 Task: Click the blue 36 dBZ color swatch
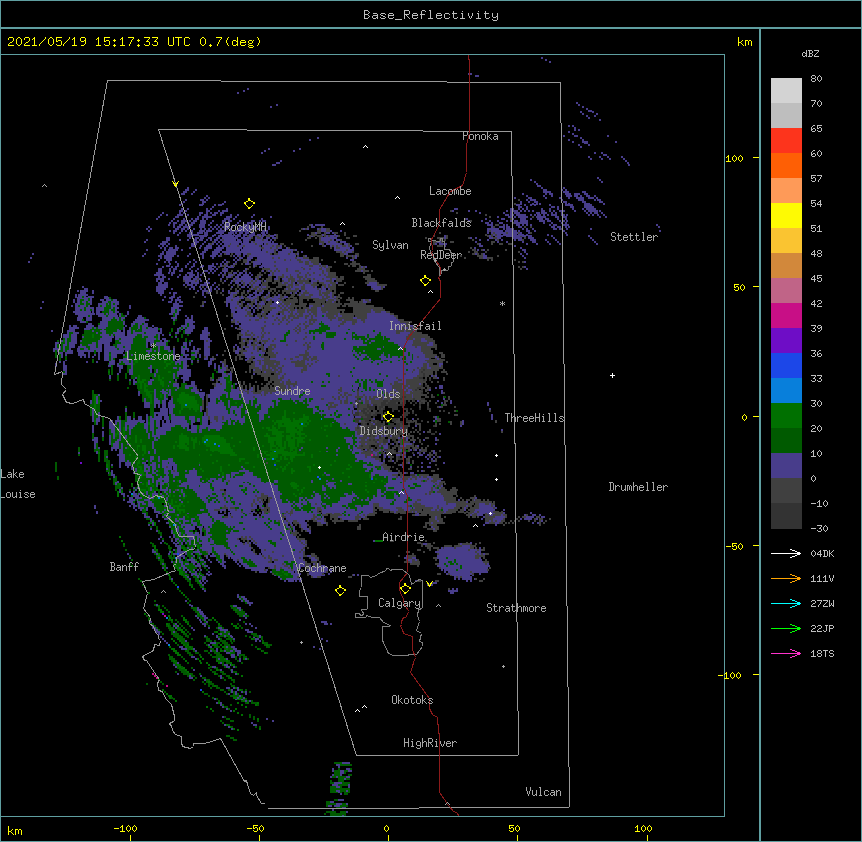tap(786, 365)
